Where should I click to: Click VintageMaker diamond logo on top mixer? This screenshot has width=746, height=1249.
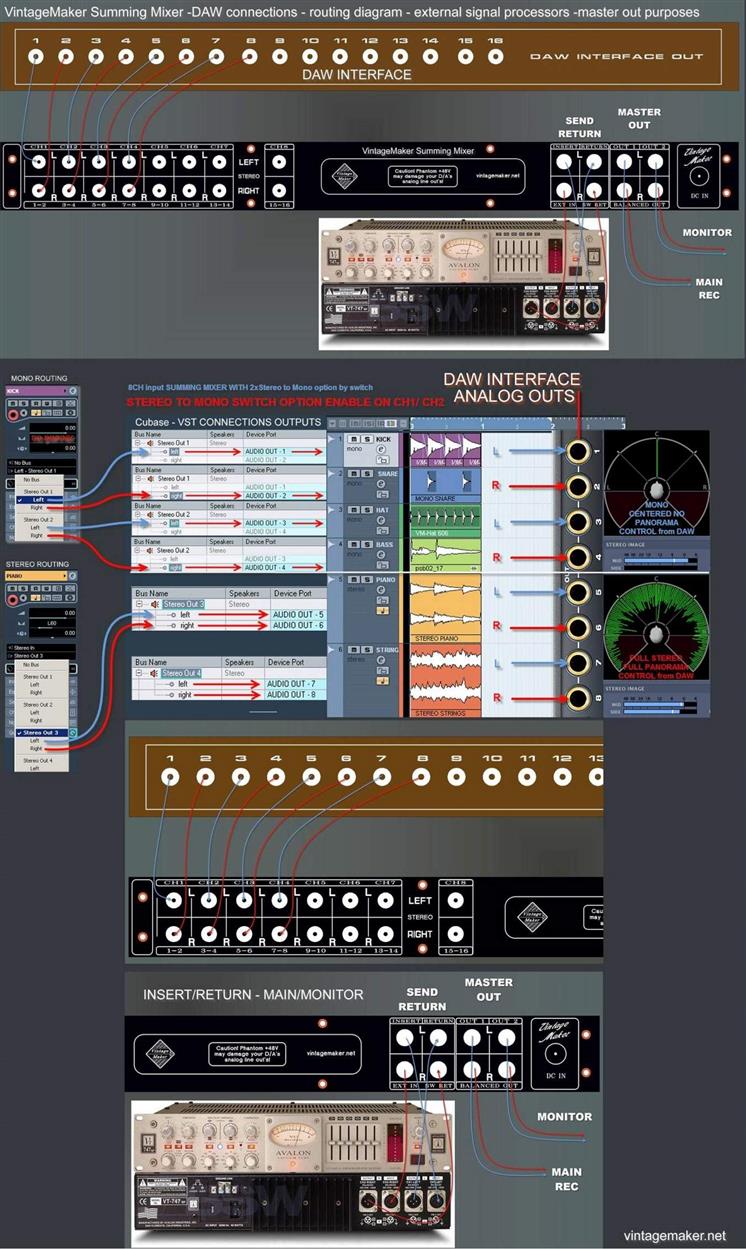click(345, 175)
